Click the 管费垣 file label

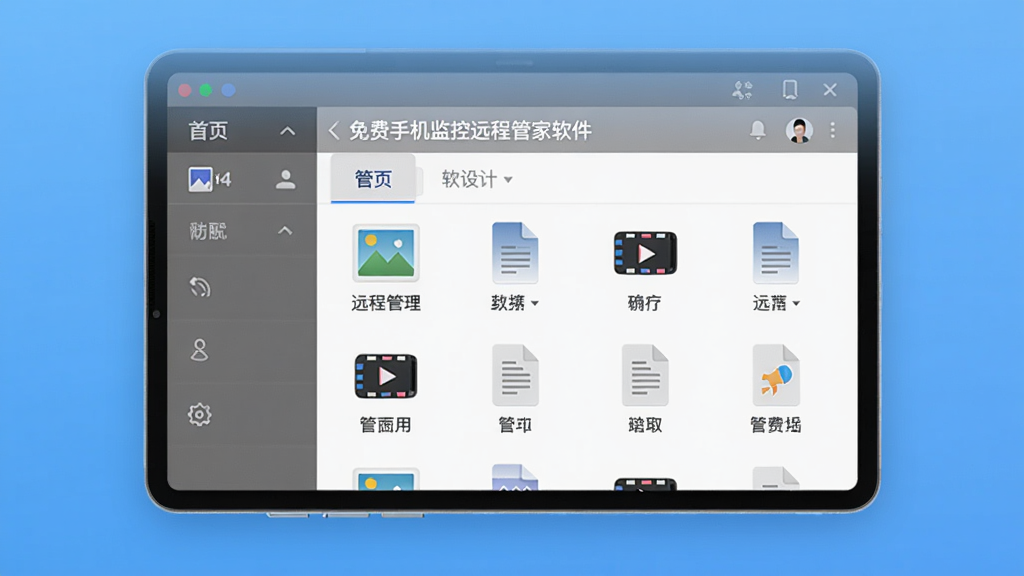(x=776, y=425)
